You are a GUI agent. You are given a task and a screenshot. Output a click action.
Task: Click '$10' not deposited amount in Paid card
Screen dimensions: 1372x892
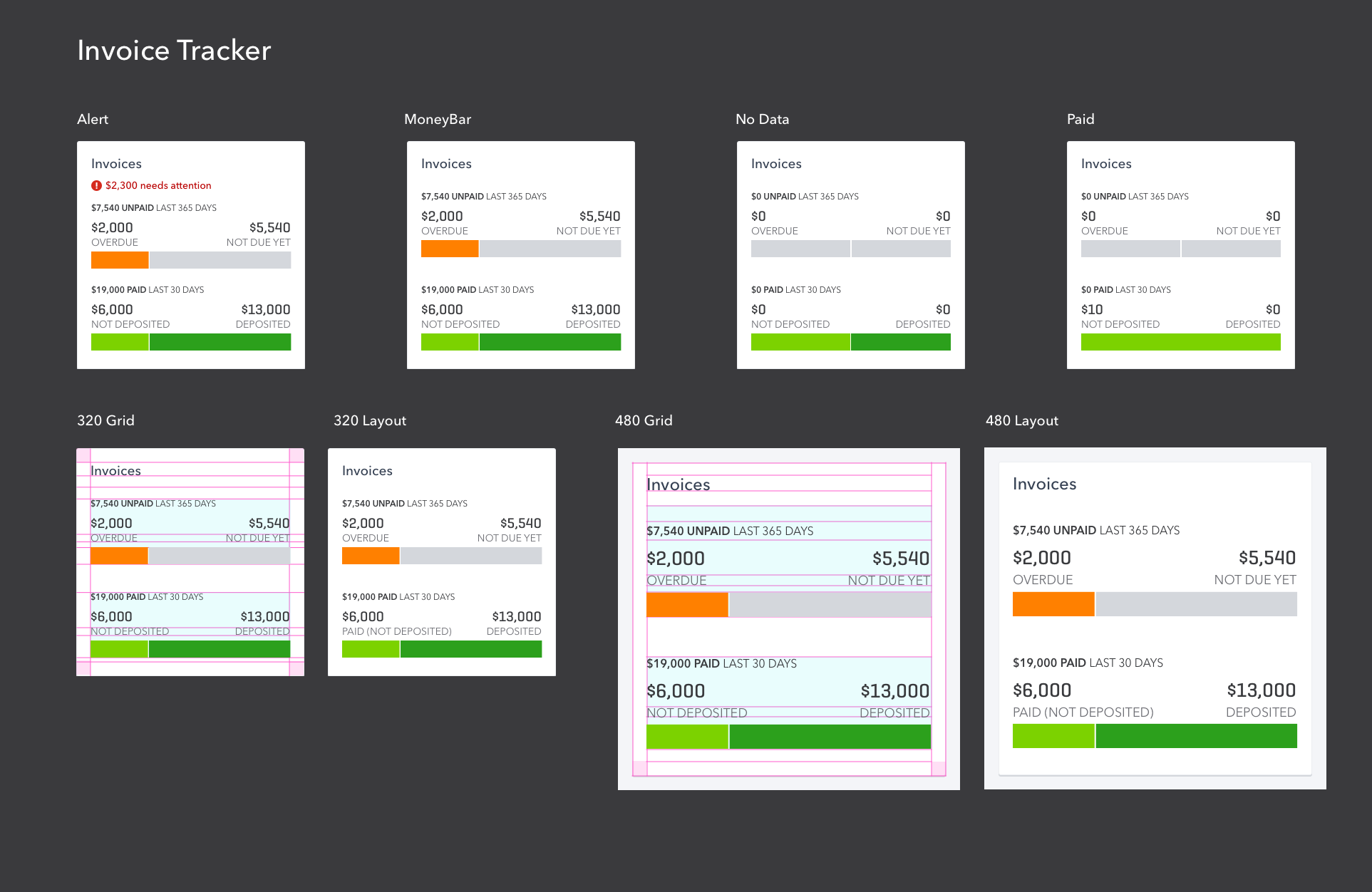tap(1091, 309)
